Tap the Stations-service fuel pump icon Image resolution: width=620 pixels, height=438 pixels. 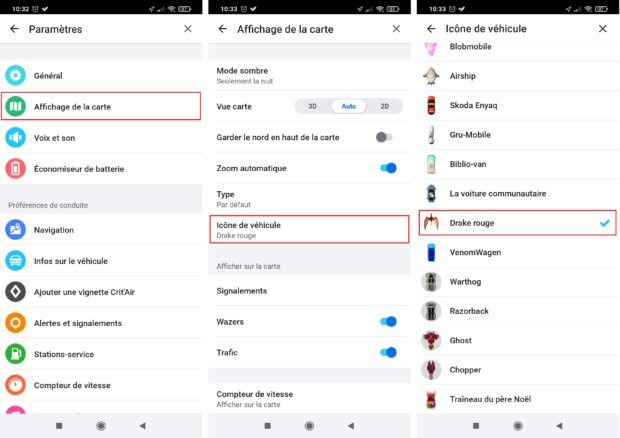coord(15,354)
